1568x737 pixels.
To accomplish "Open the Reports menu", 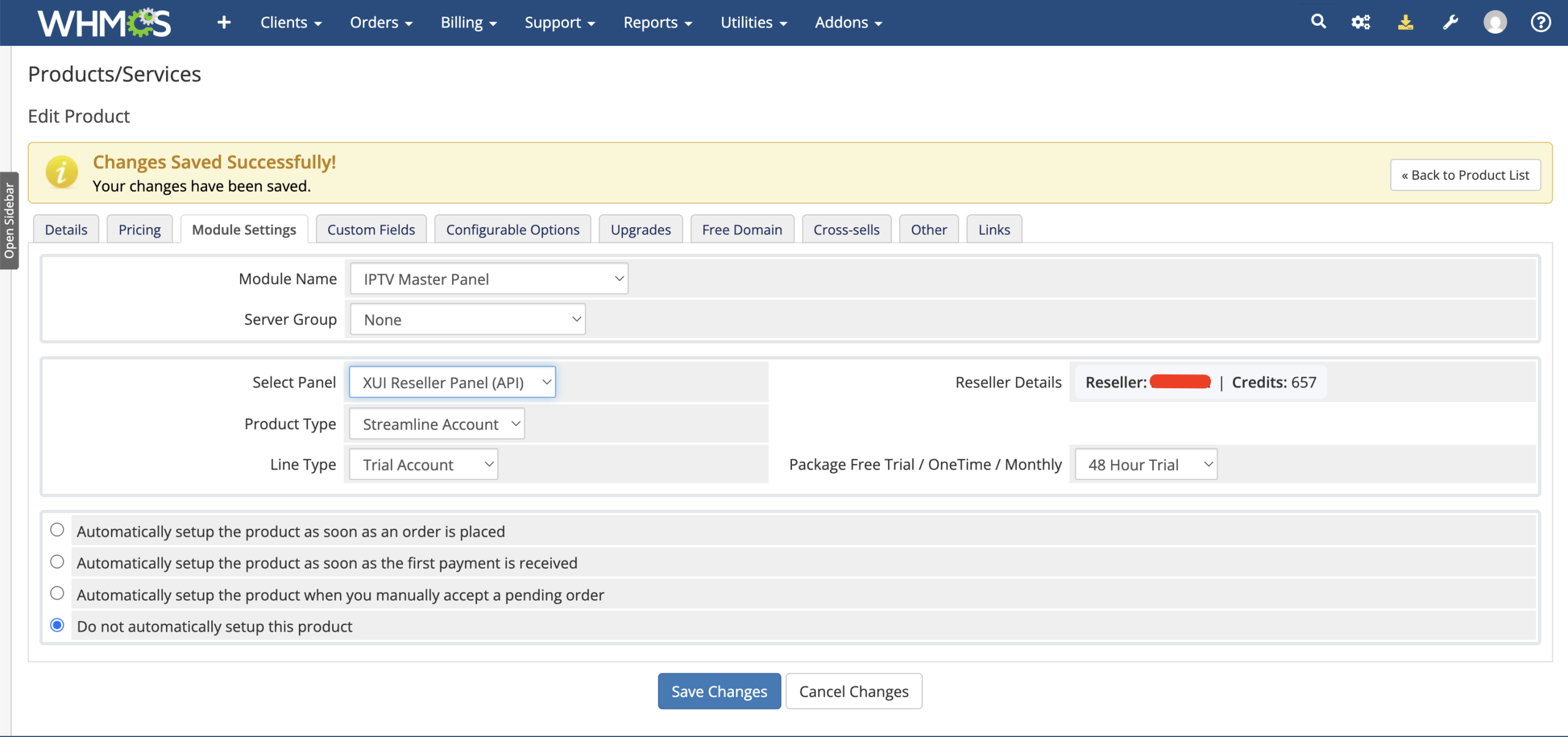I will pyautogui.click(x=658, y=23).
